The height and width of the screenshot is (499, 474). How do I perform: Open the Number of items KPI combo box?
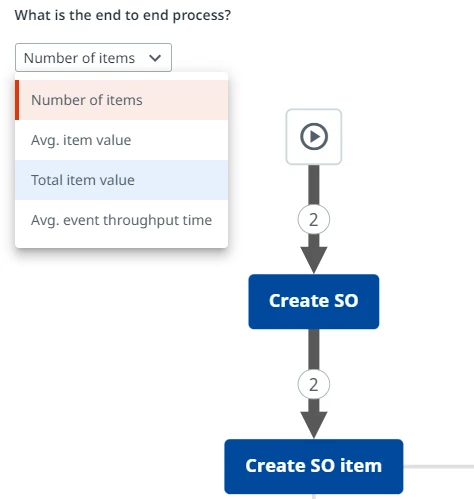click(x=93, y=57)
